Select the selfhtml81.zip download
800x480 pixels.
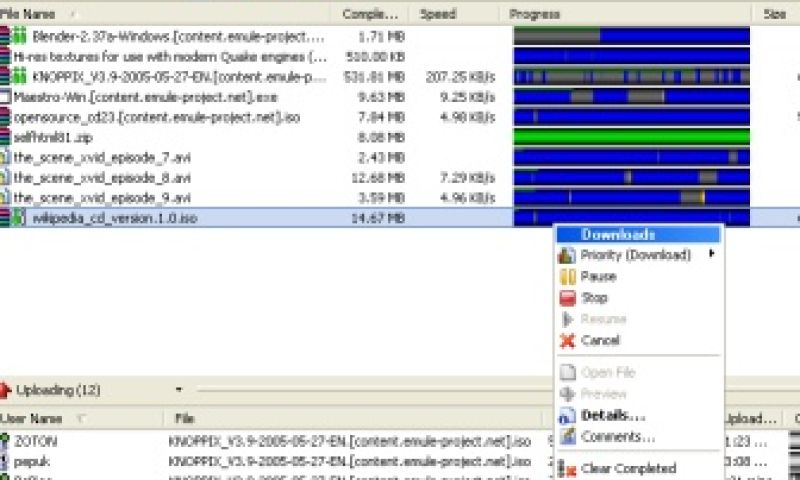pyautogui.click(x=53, y=137)
